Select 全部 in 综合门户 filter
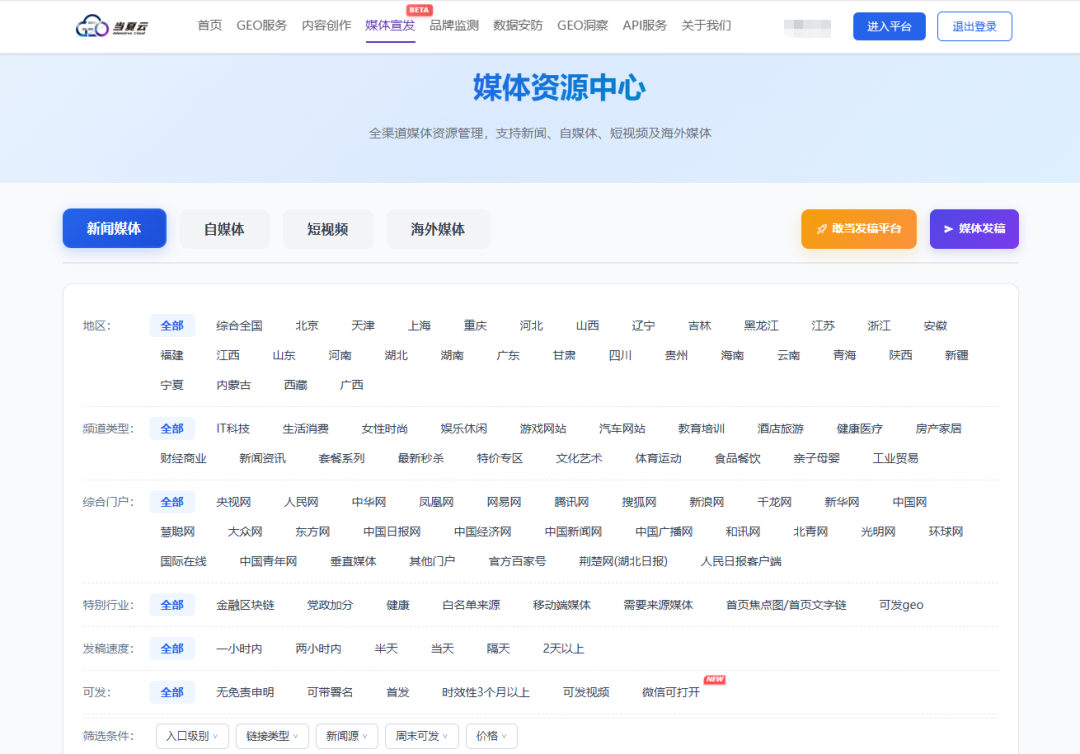The height and width of the screenshot is (754, 1080). tap(172, 502)
